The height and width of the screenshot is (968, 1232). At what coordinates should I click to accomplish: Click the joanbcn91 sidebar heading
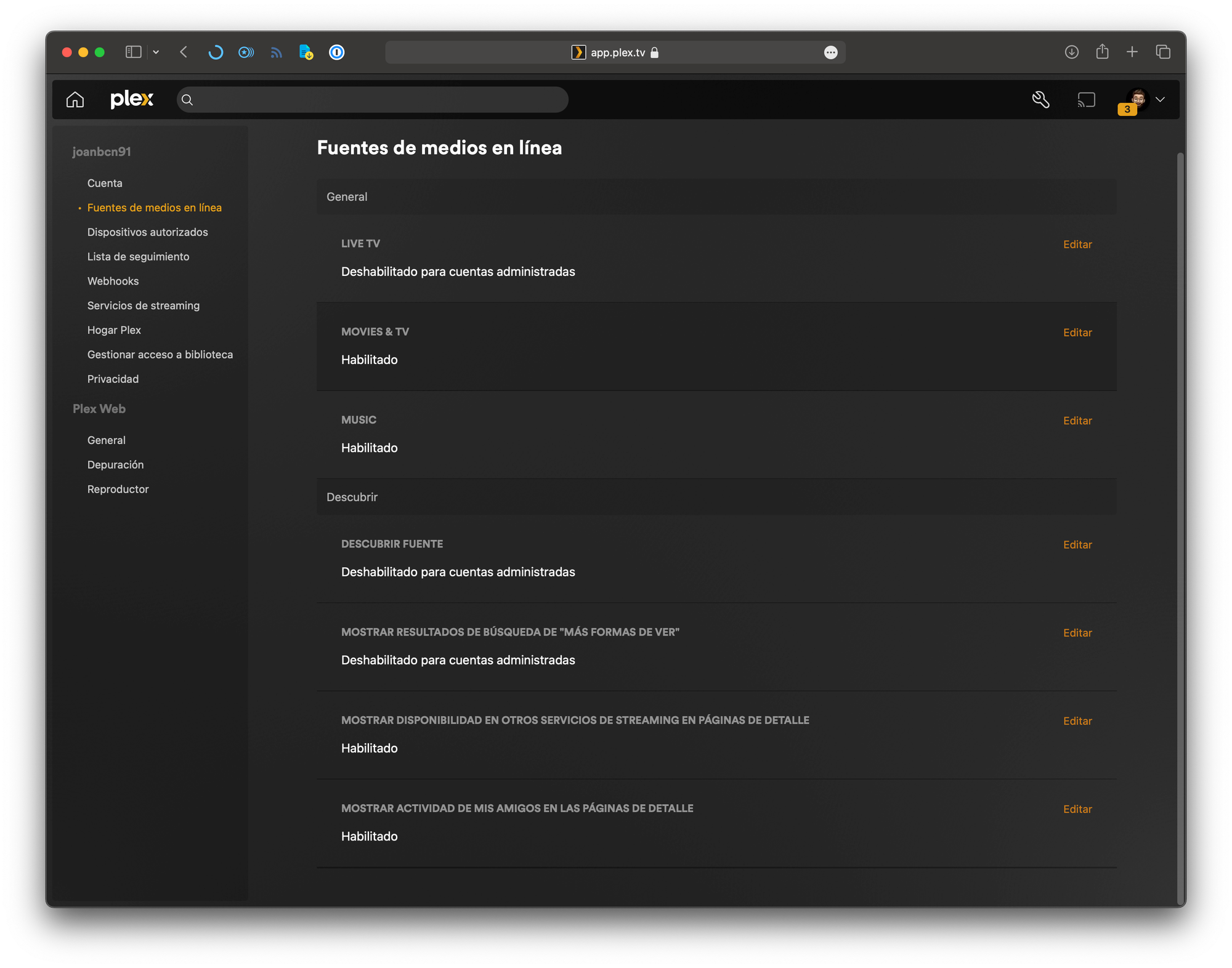coord(102,151)
